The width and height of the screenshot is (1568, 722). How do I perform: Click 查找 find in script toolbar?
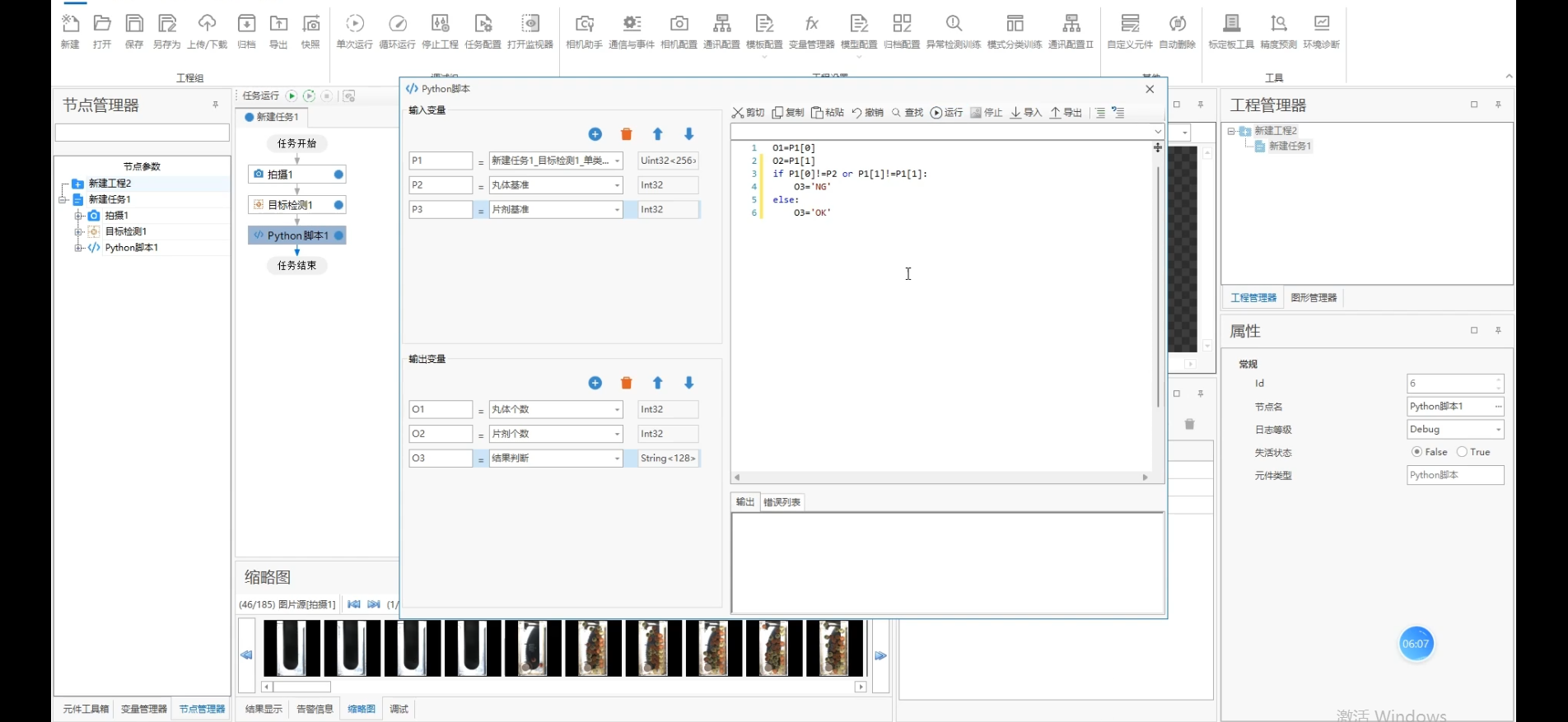907,113
